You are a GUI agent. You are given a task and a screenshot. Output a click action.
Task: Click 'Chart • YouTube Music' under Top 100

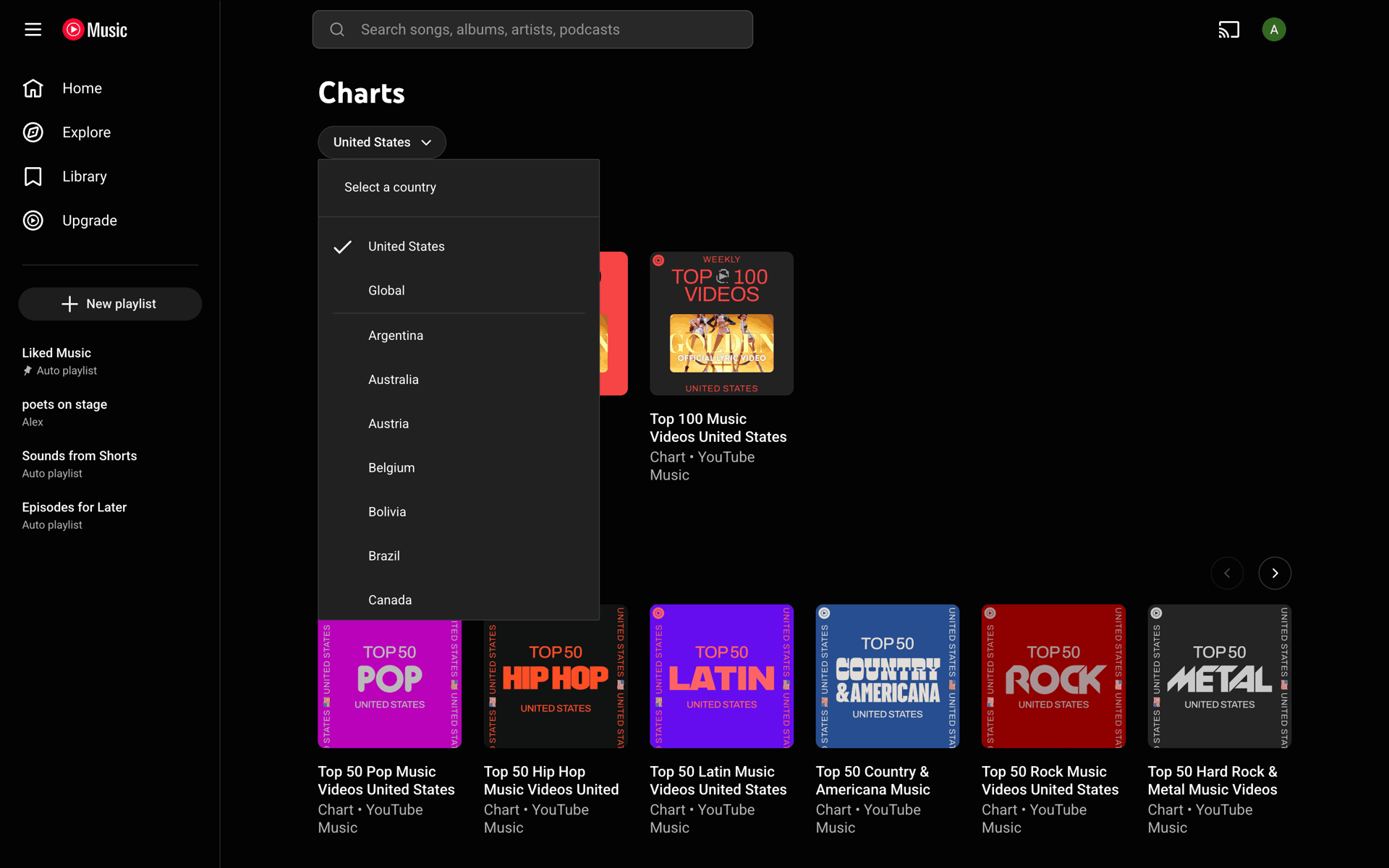click(x=702, y=466)
